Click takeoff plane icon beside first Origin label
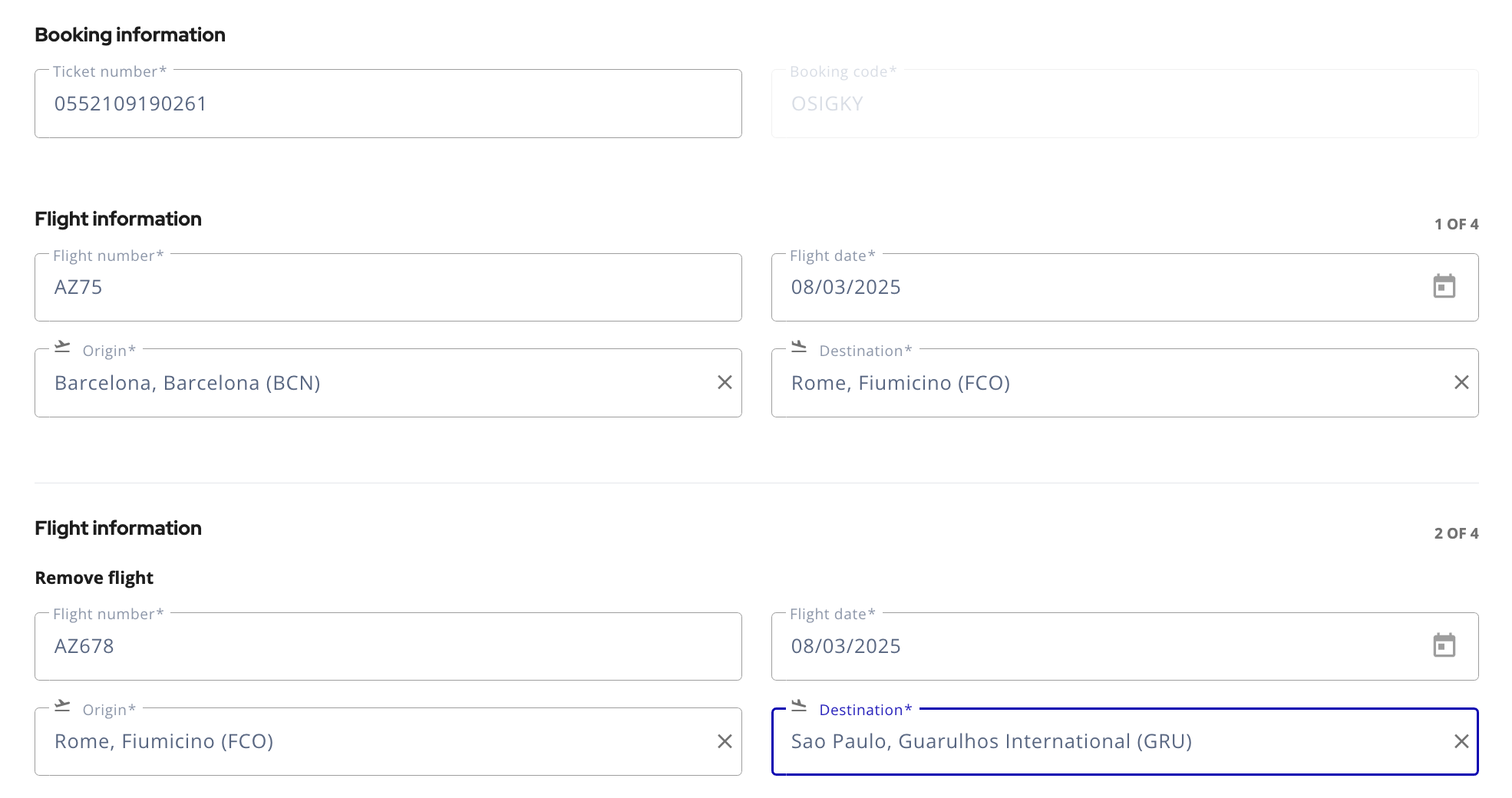 tap(62, 347)
